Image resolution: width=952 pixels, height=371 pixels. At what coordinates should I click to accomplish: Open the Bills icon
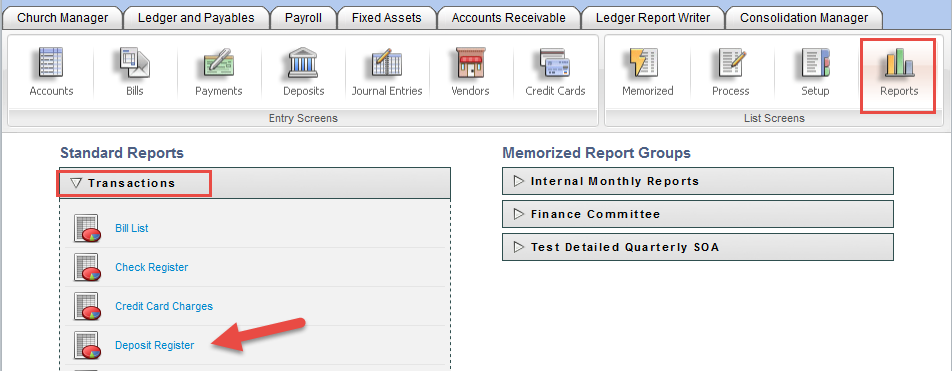point(135,63)
